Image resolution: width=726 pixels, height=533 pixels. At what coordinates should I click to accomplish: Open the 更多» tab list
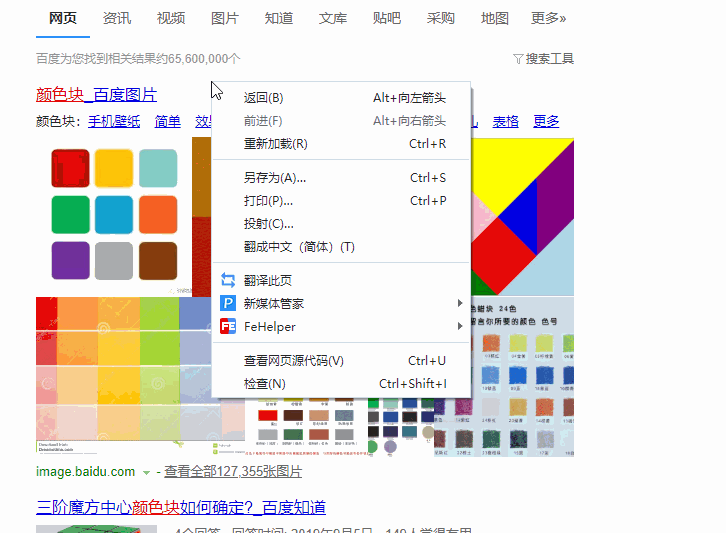point(549,19)
